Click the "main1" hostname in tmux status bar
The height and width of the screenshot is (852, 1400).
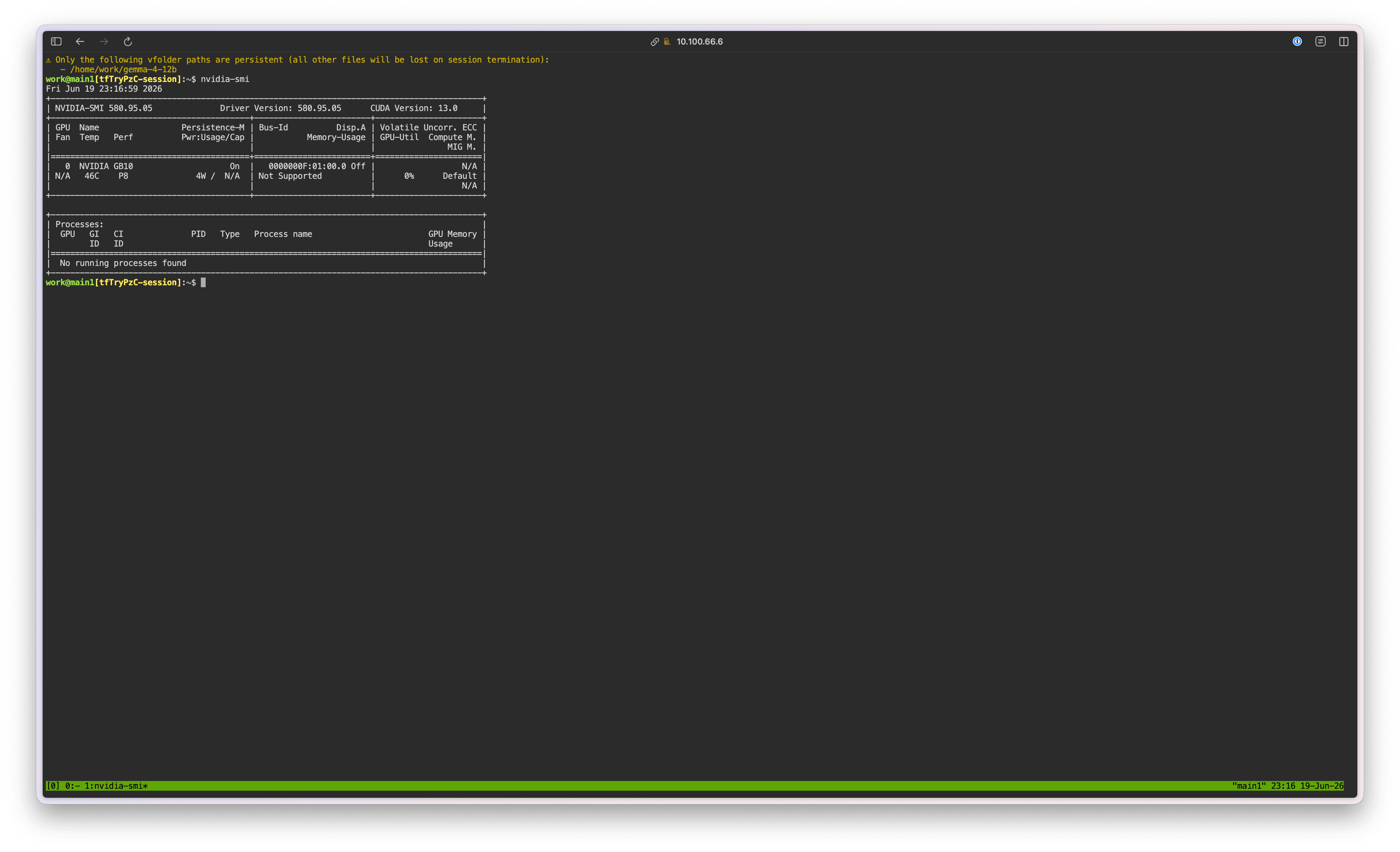pos(1249,786)
